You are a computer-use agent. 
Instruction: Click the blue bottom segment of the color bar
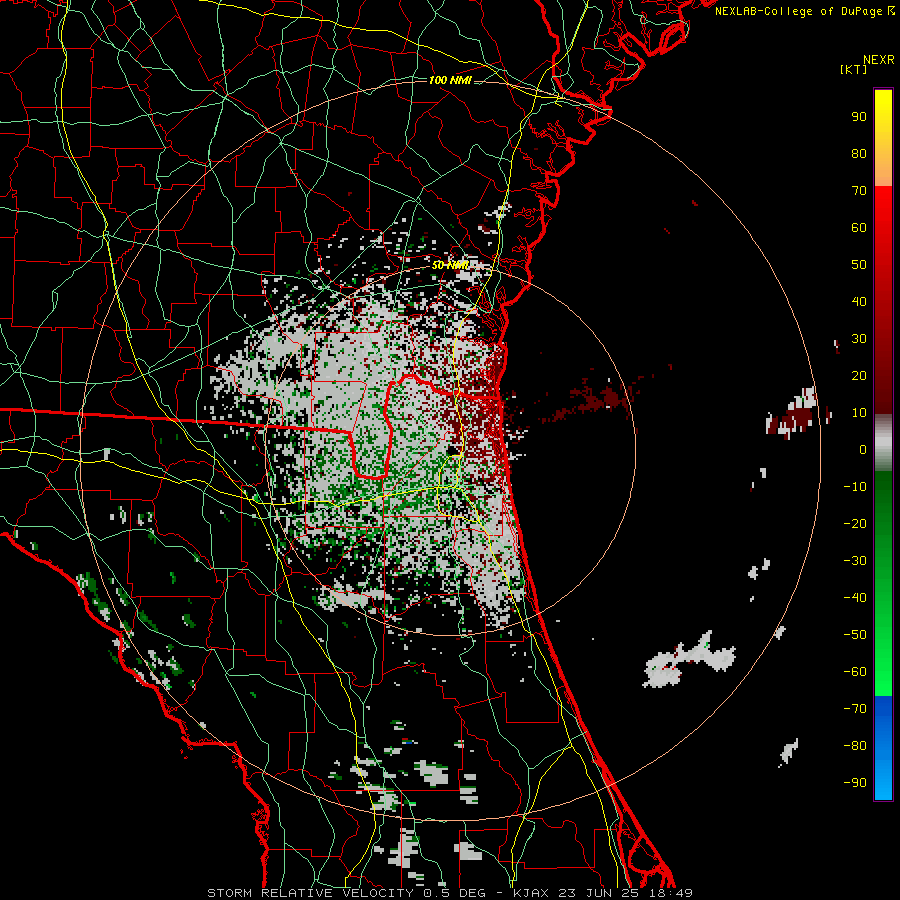883,748
